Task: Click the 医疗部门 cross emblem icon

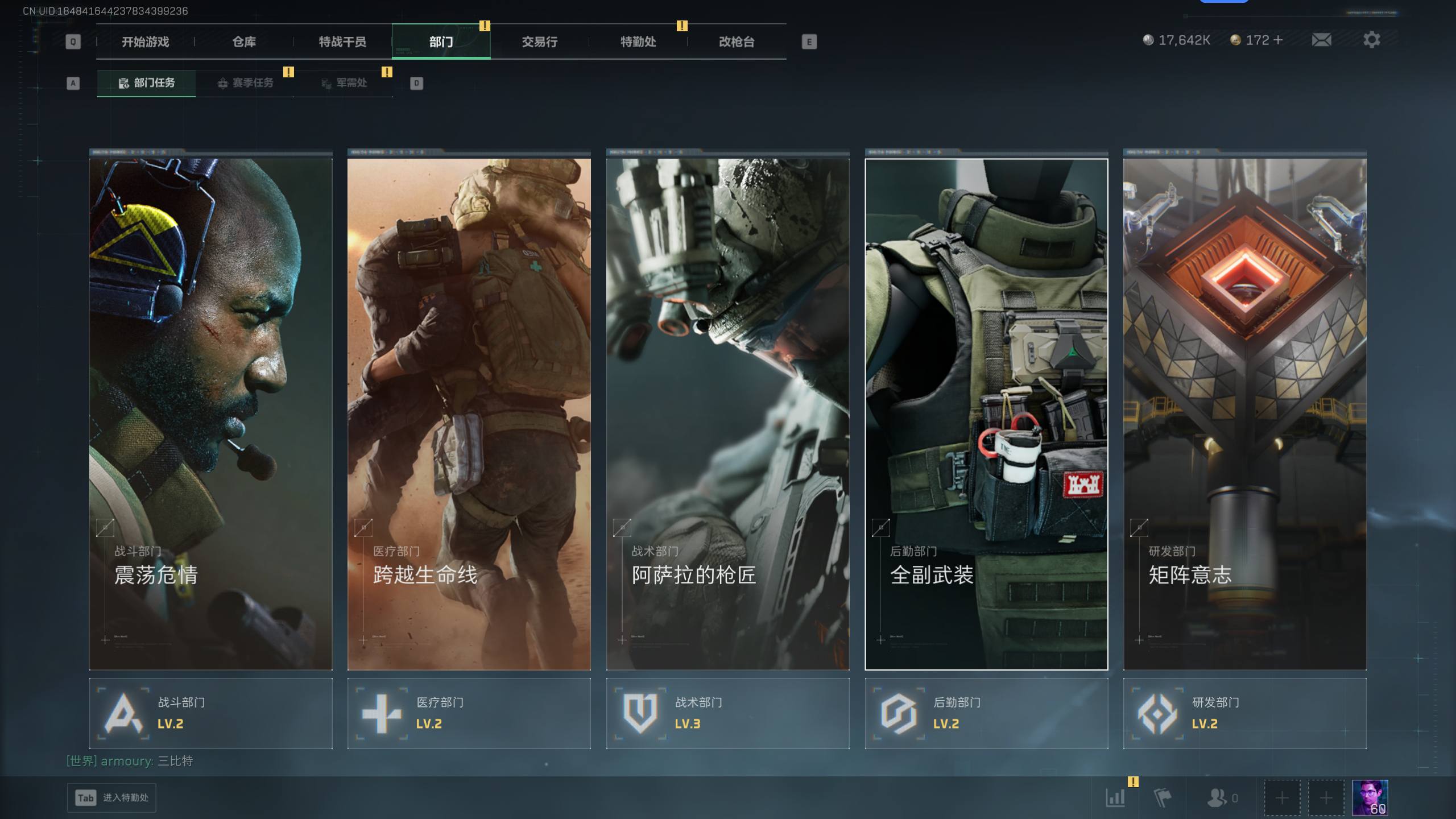Action: point(382,713)
